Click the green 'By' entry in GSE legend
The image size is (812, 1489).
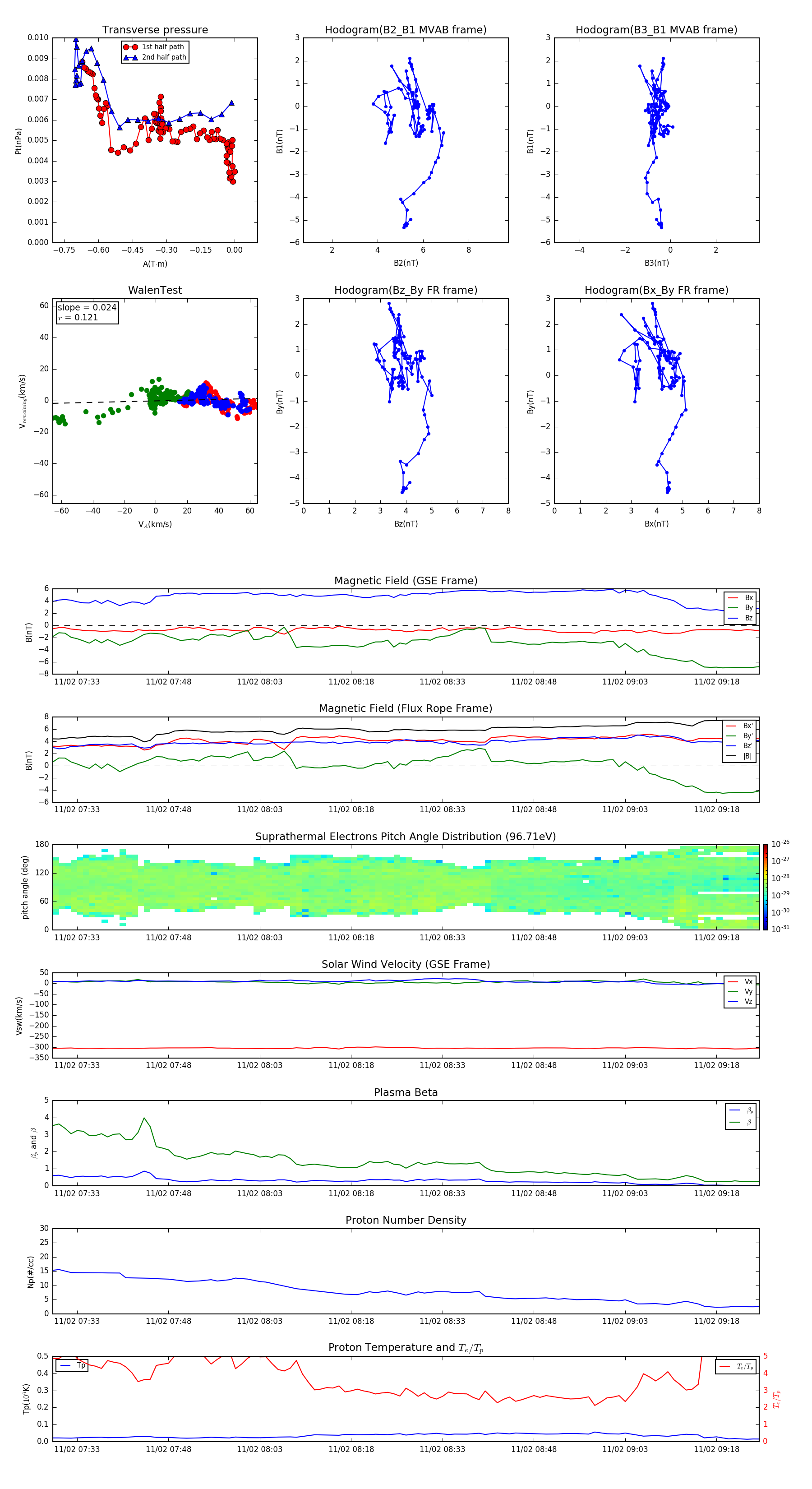[741, 607]
